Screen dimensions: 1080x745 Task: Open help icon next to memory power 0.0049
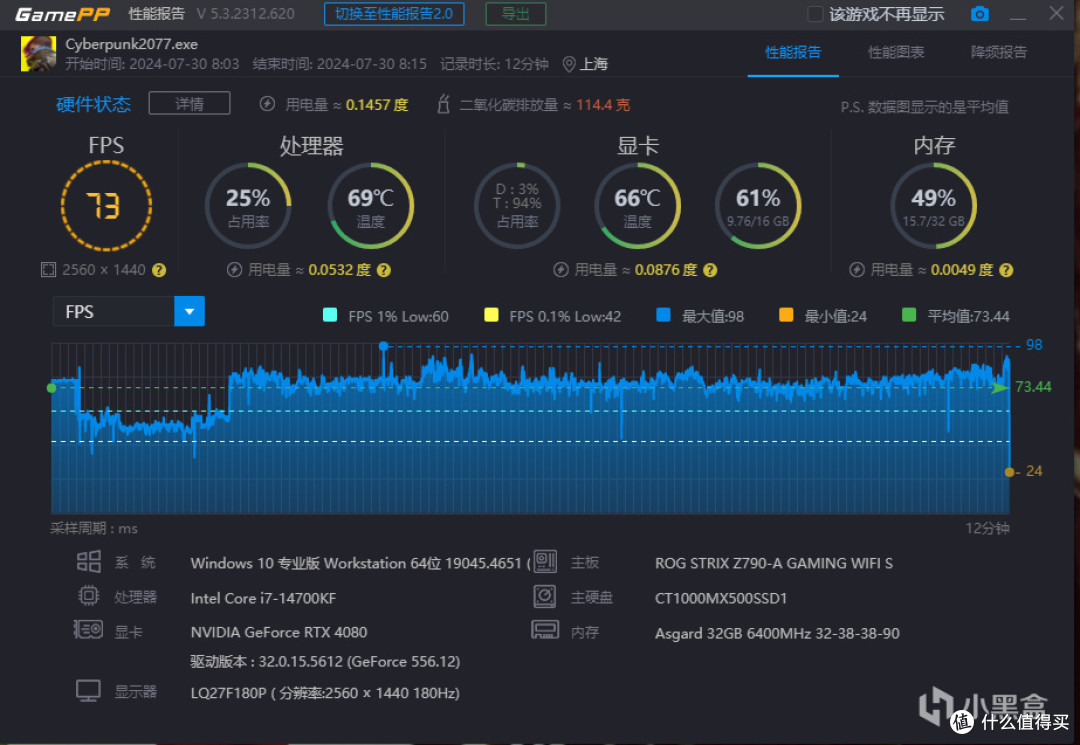[1006, 270]
